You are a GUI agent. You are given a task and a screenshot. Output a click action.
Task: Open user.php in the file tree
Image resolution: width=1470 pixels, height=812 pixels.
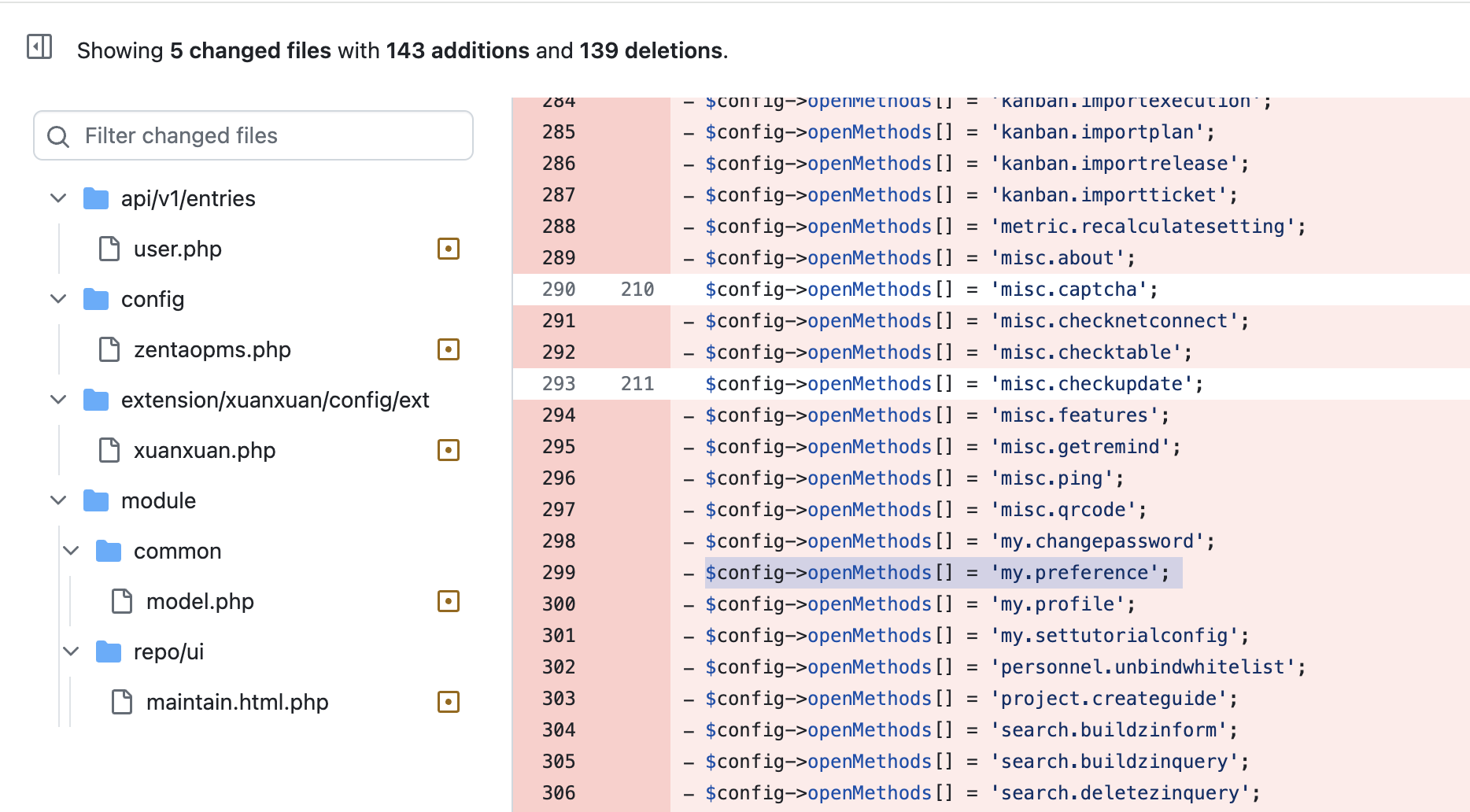pos(177,249)
